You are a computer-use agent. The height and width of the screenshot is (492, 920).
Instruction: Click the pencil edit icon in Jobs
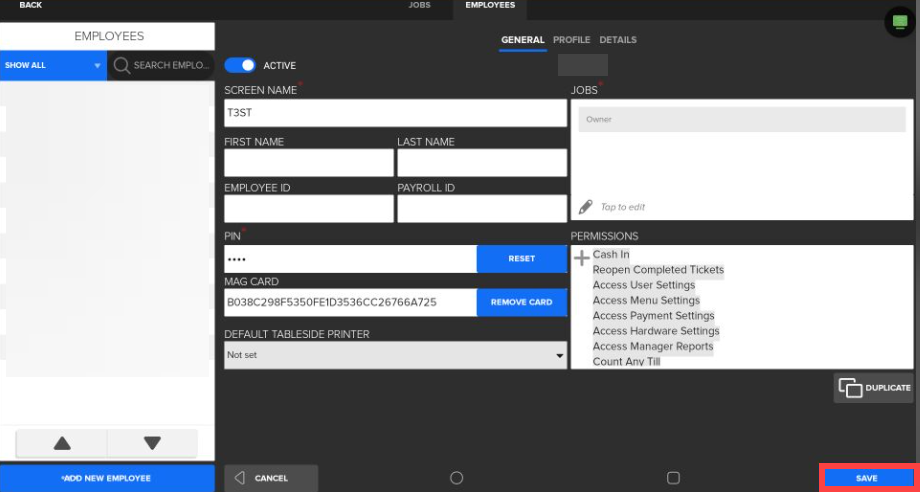pos(586,207)
